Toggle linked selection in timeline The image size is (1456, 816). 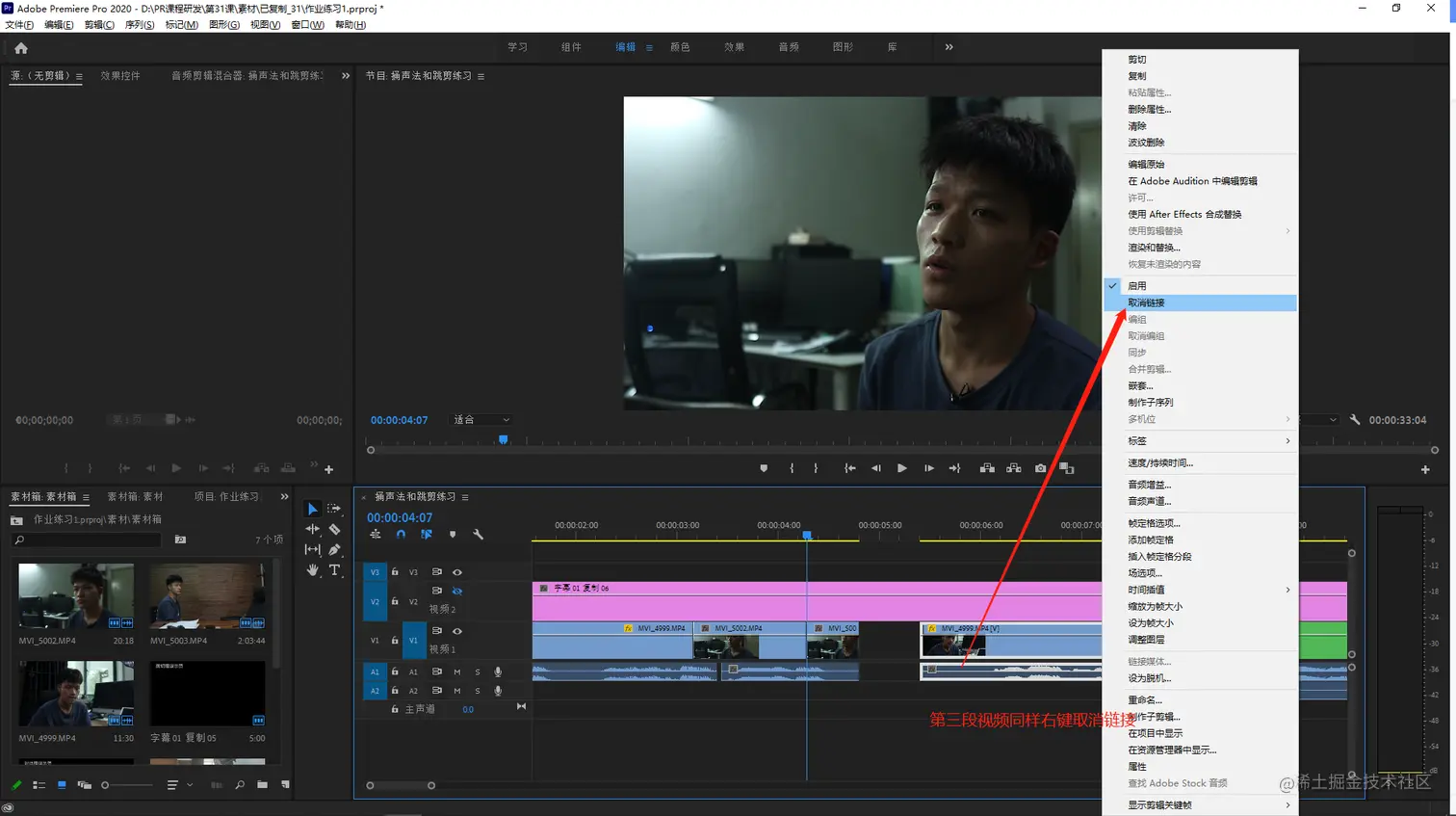coord(427,535)
